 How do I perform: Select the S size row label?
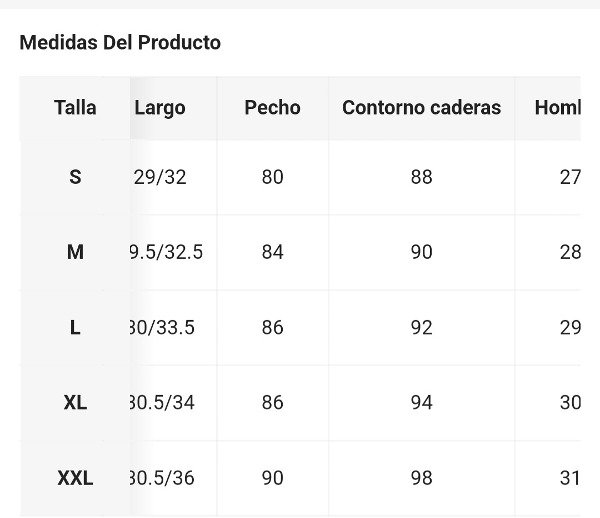(x=75, y=177)
